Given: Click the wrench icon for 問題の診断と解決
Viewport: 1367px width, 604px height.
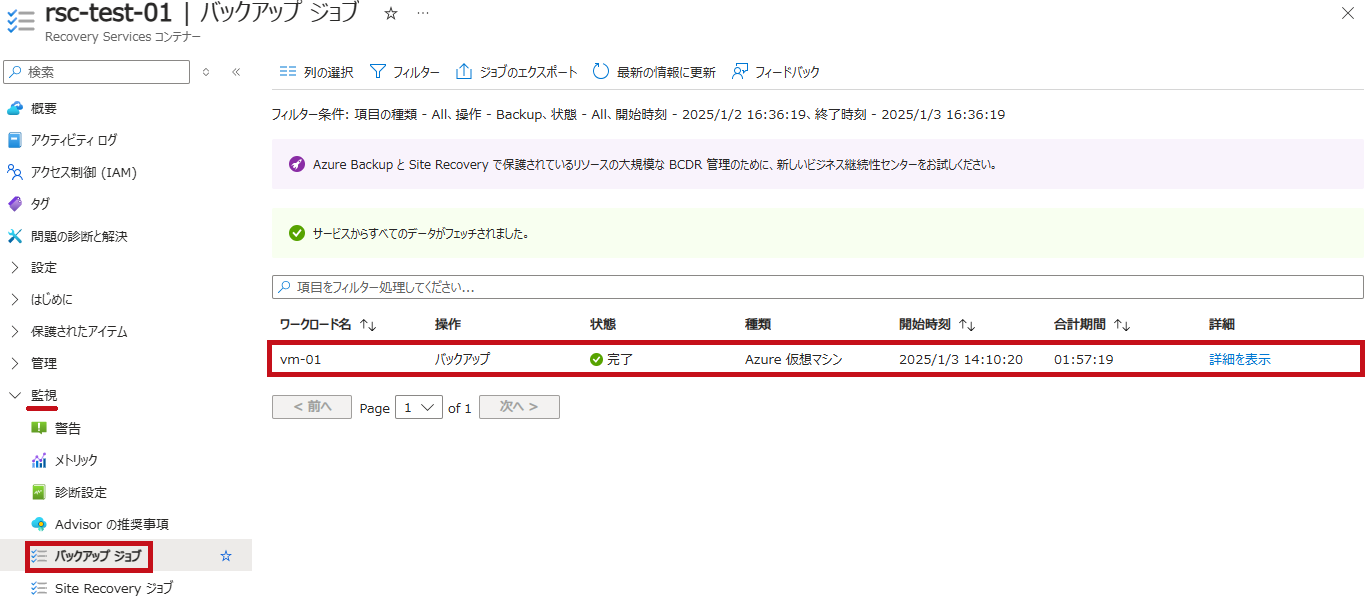Looking at the screenshot, I should click(x=15, y=236).
